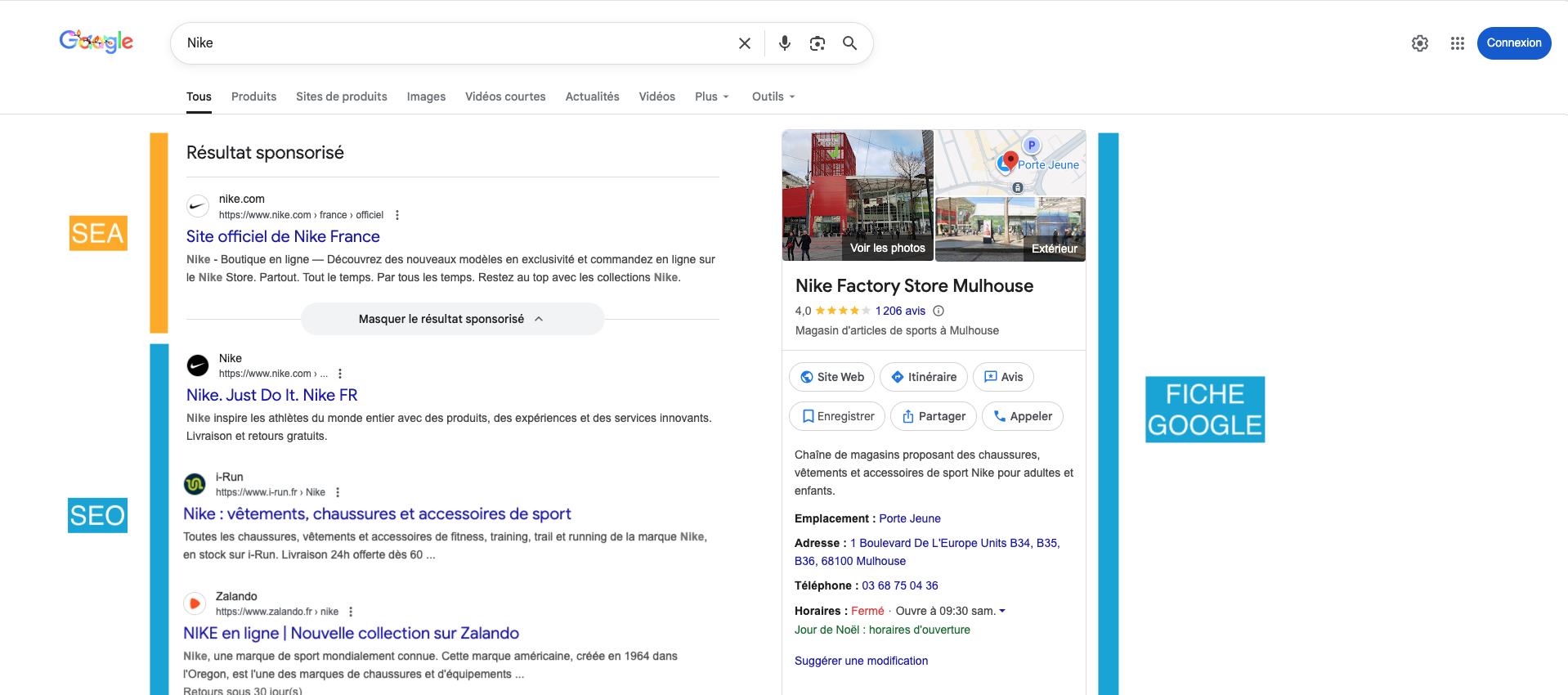
Task: Switch to the Vidéos tab
Action: pos(656,96)
